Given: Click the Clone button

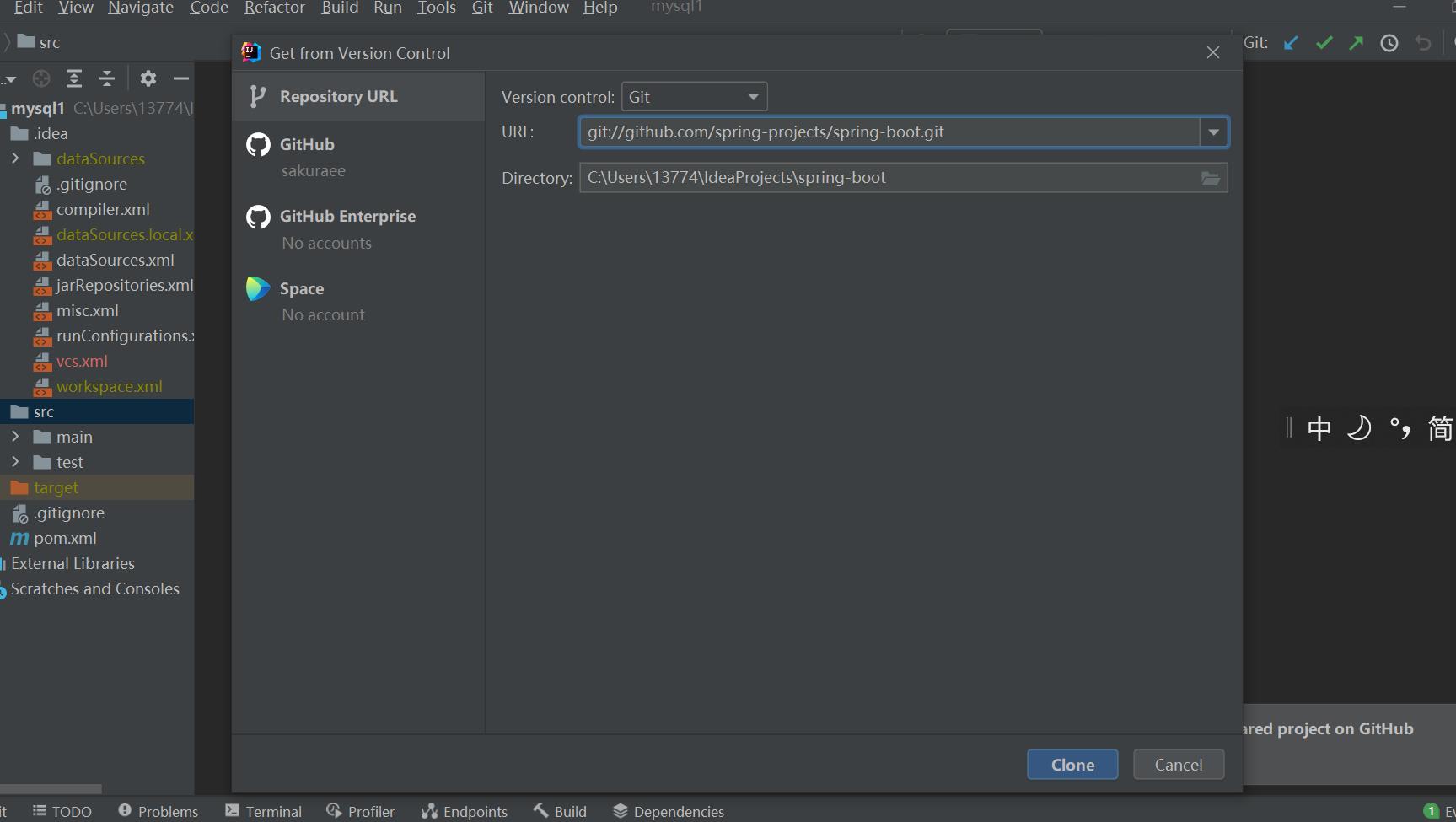Looking at the screenshot, I should (x=1072, y=765).
